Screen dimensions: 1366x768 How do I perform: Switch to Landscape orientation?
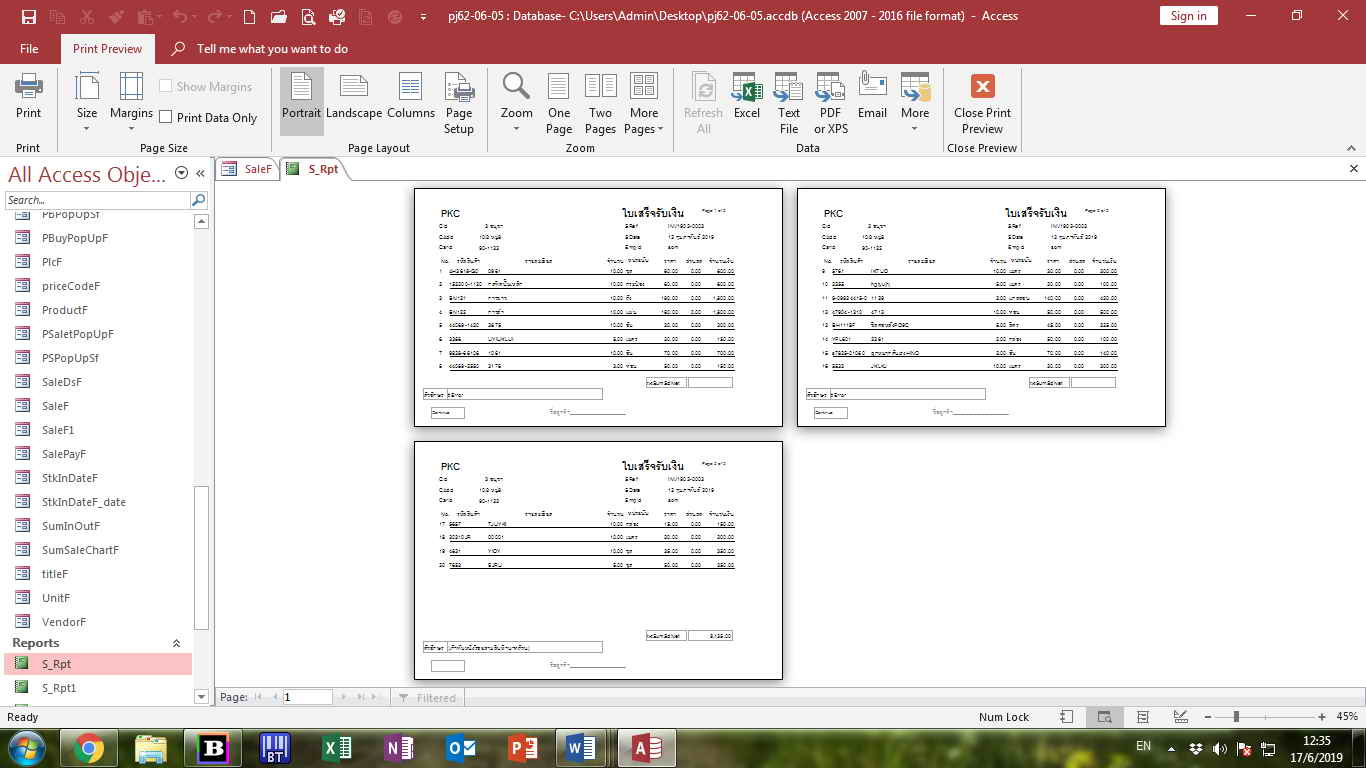(x=354, y=97)
